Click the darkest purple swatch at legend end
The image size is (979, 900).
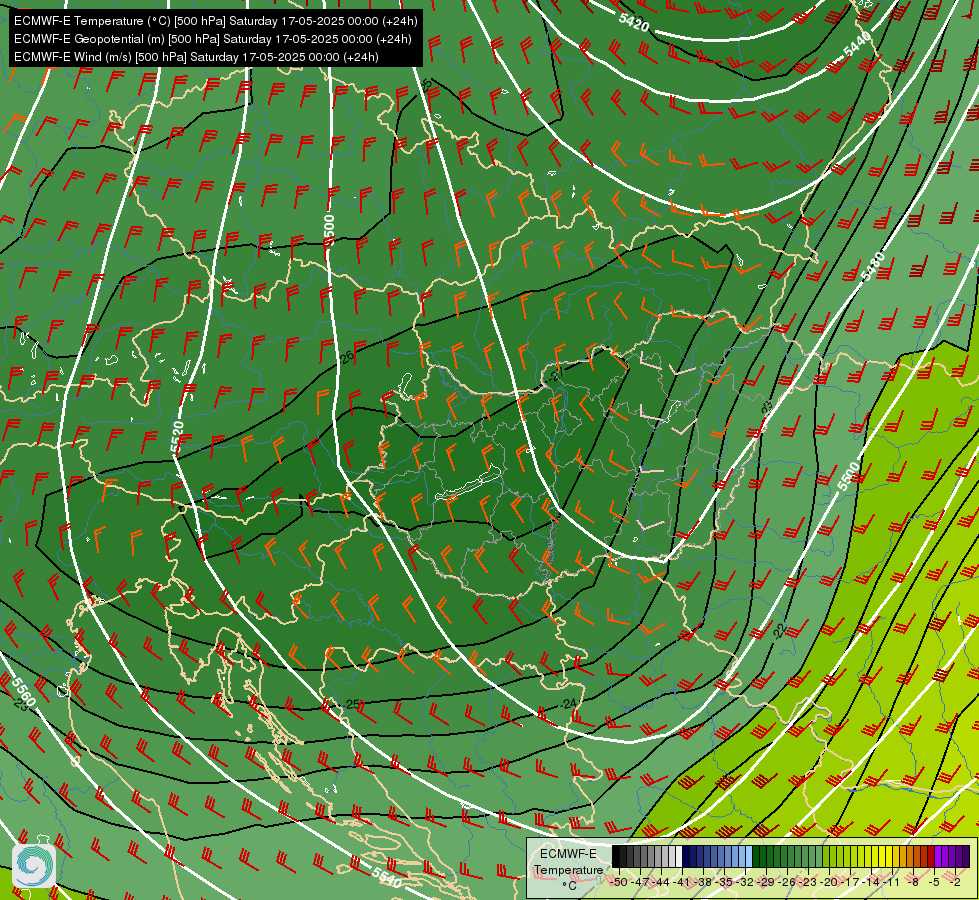[966, 856]
